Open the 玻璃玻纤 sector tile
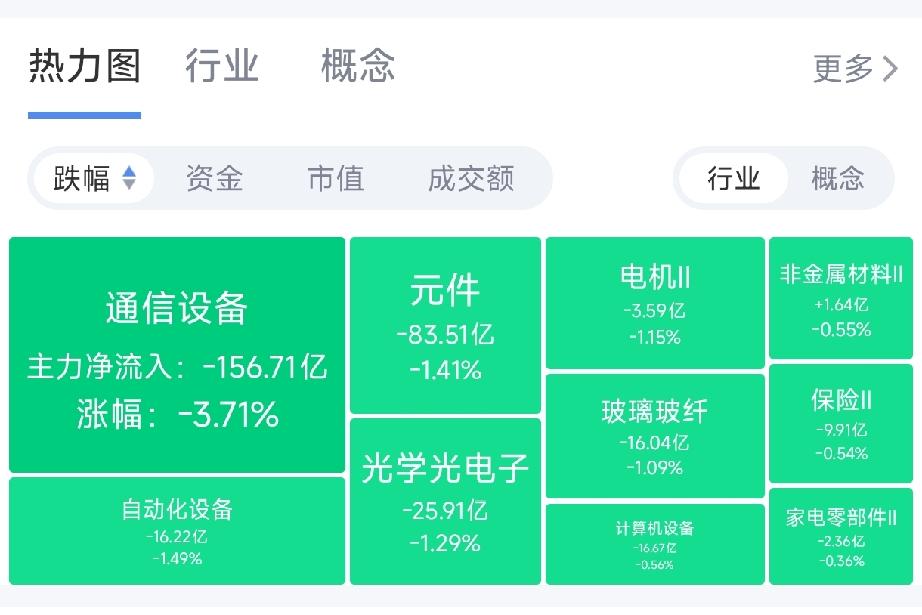 [x=655, y=436]
